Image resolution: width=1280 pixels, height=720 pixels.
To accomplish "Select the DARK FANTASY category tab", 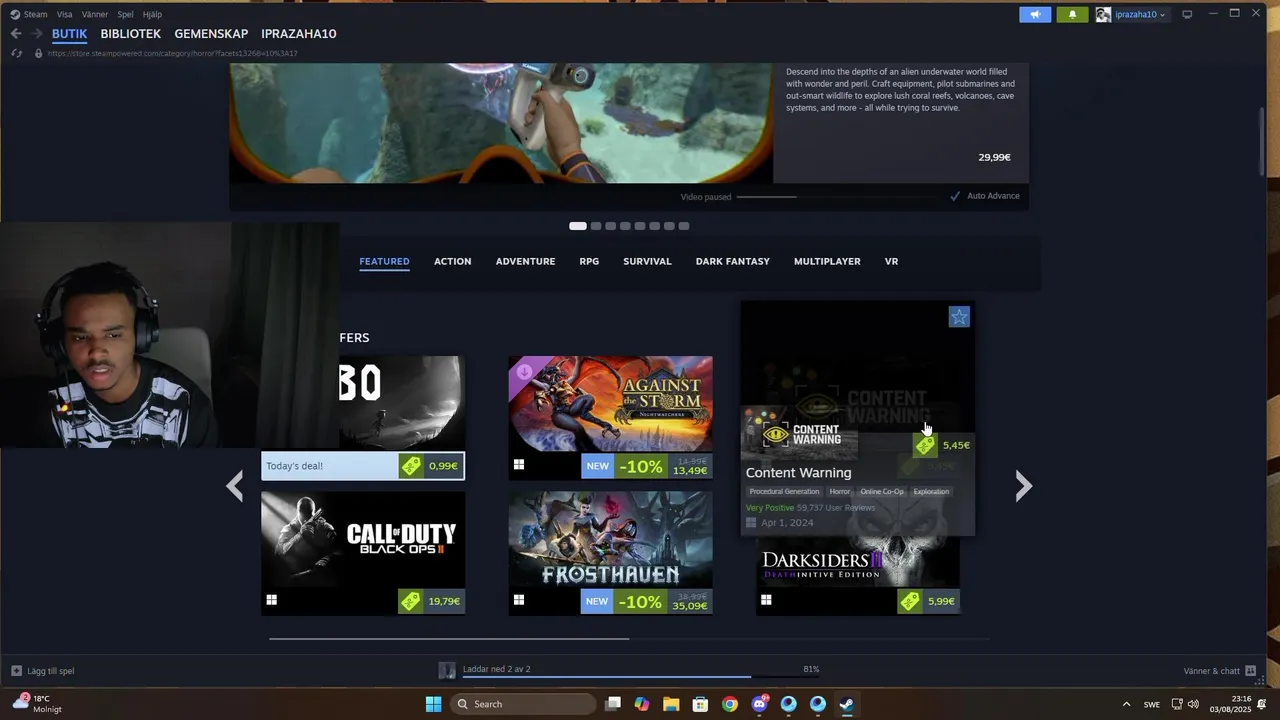I will (733, 261).
